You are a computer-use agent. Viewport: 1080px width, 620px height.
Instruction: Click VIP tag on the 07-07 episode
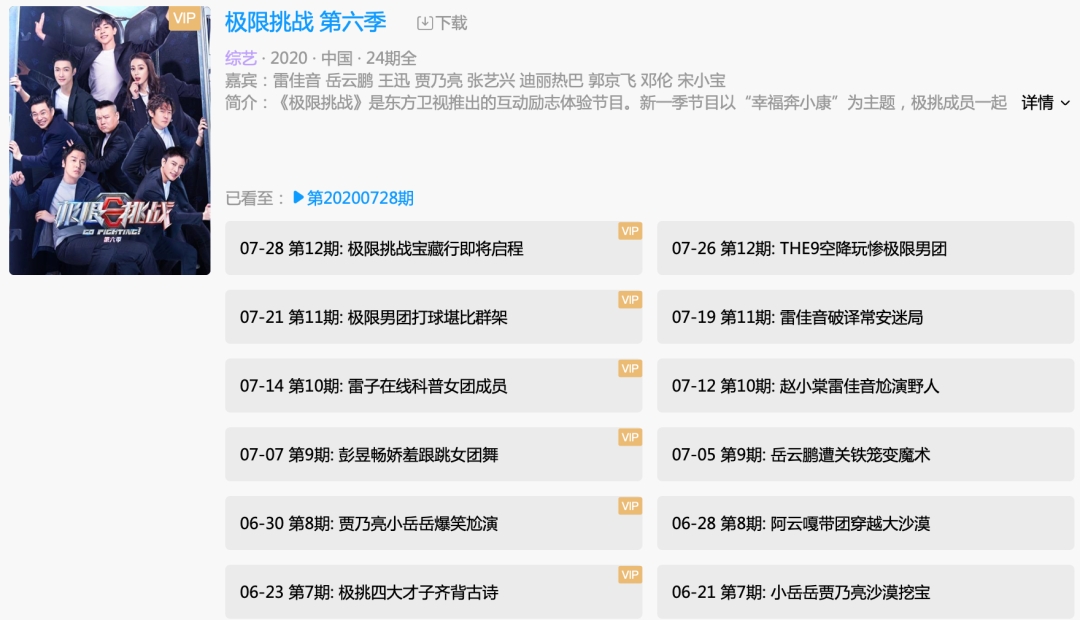[630, 437]
